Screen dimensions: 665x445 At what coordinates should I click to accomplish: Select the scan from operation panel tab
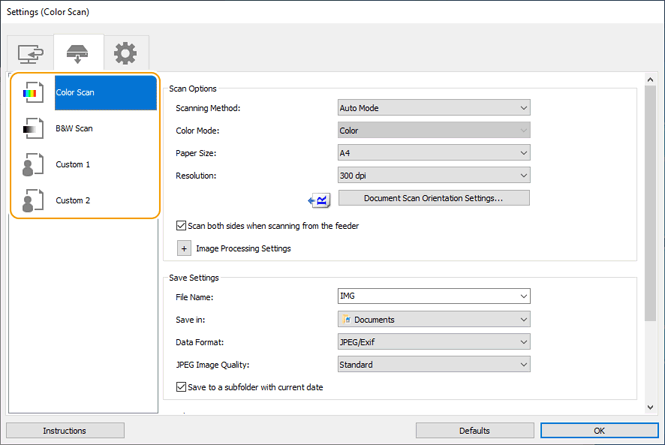(x=78, y=53)
